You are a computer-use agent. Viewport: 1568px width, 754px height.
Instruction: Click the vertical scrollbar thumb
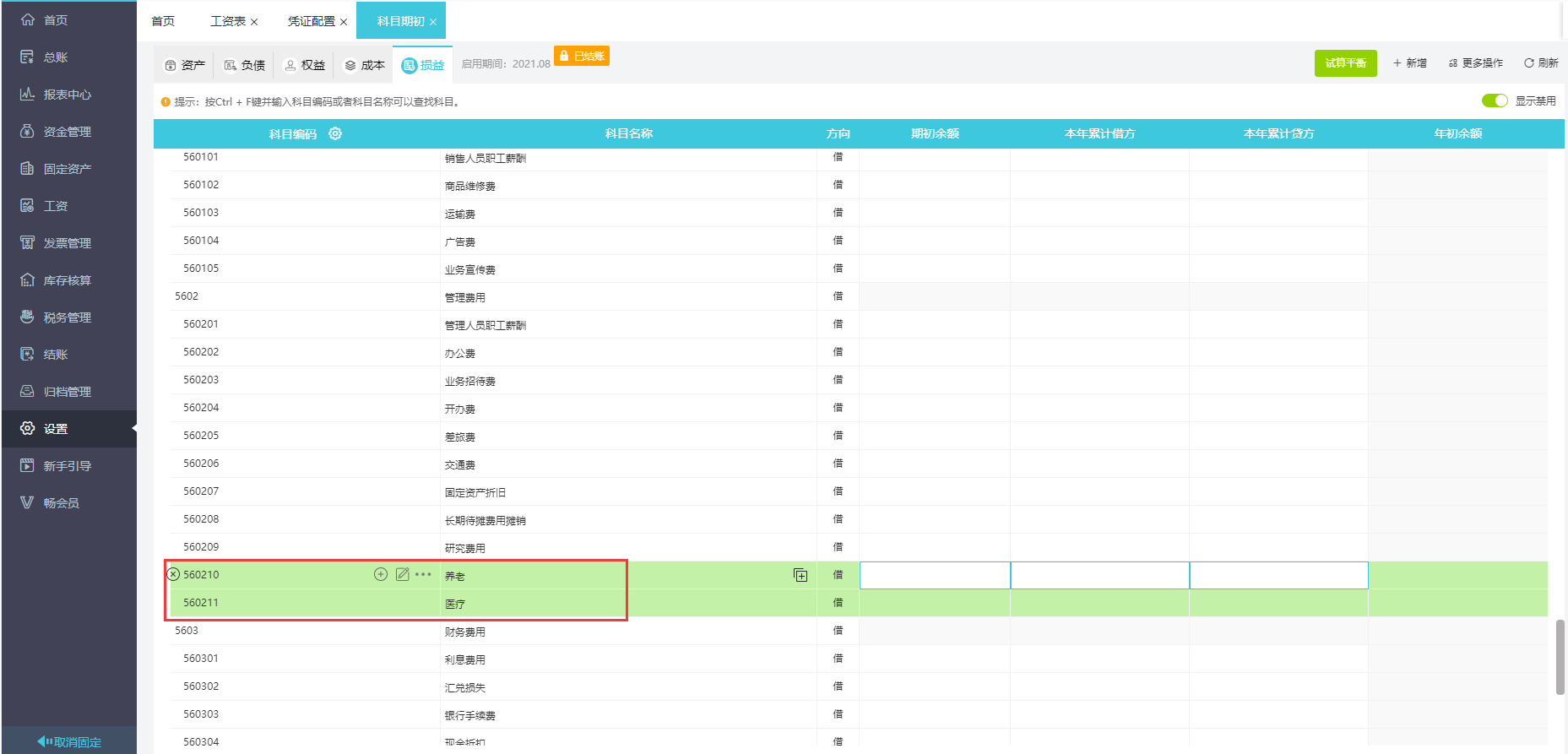1560,657
